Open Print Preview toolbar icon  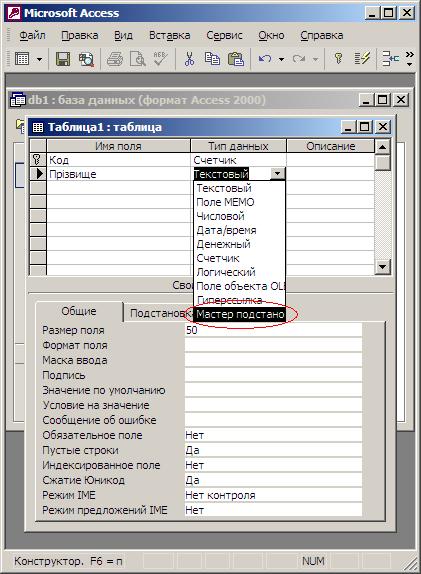click(x=138, y=59)
